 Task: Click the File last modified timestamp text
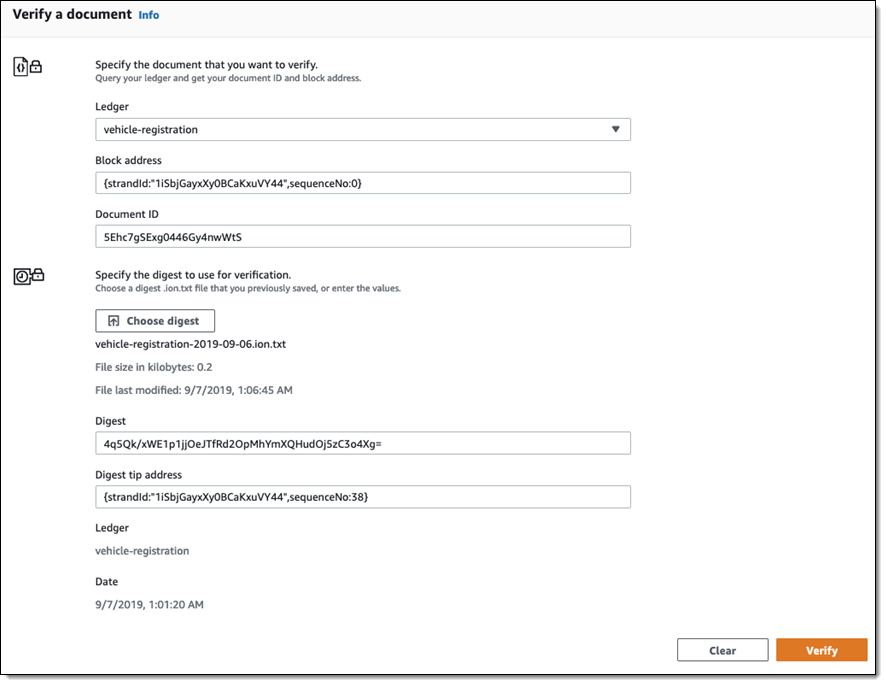[194, 390]
